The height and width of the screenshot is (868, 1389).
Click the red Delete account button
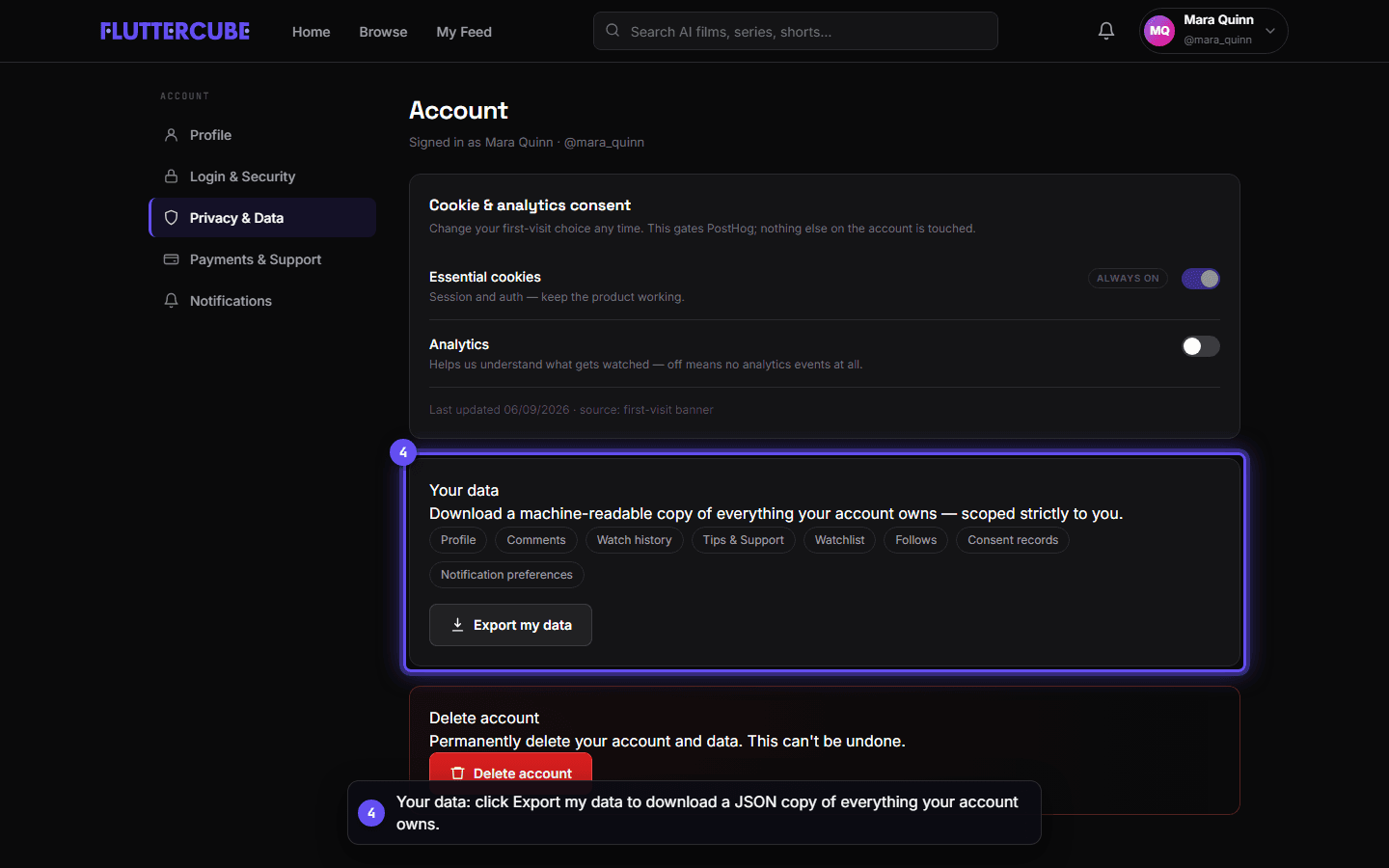pyautogui.click(x=510, y=773)
